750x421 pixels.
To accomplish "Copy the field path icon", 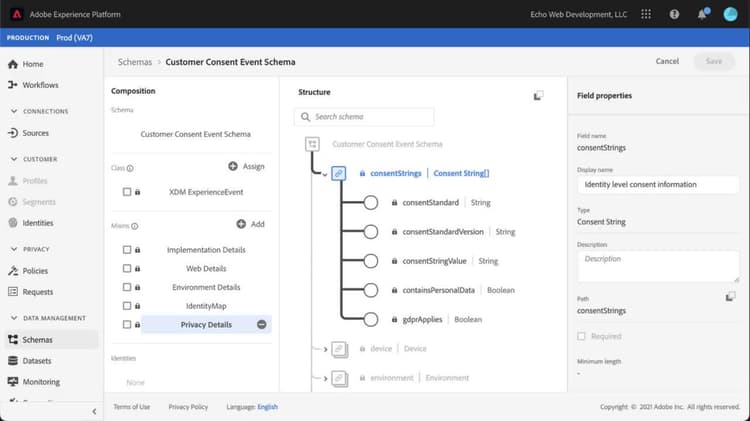I will [x=730, y=297].
